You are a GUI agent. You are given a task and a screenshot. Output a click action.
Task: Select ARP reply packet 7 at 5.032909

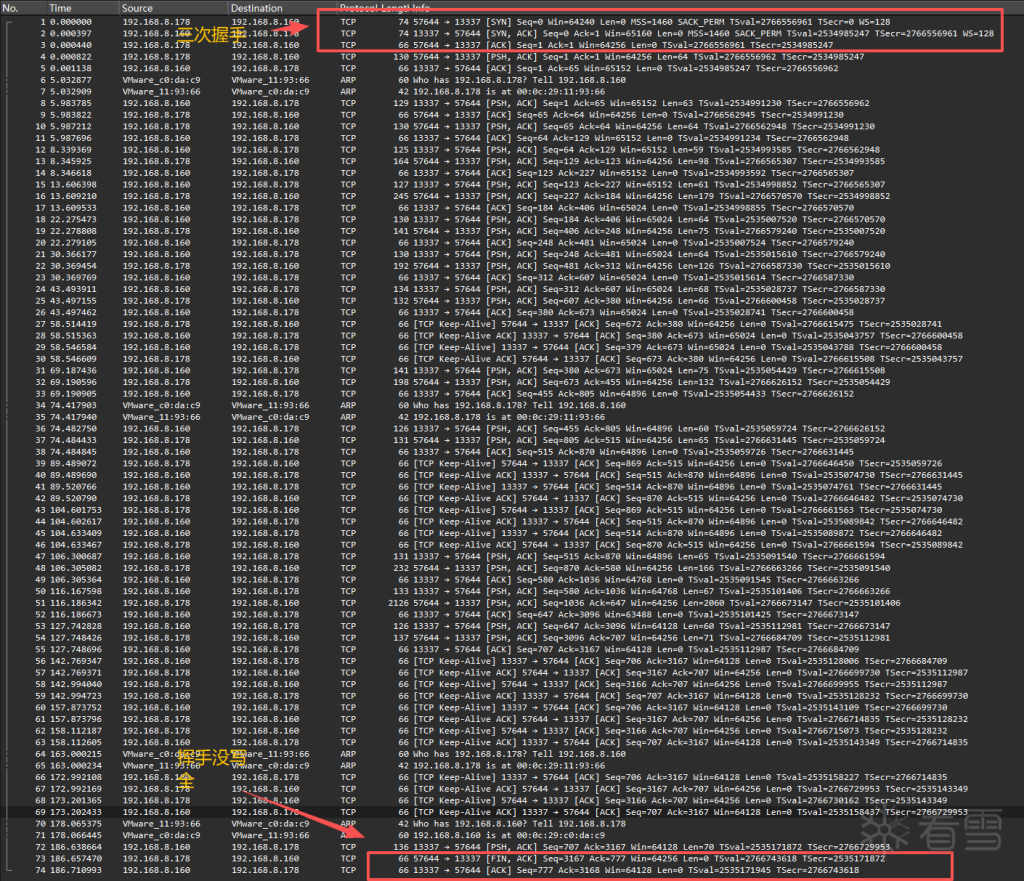(512, 91)
